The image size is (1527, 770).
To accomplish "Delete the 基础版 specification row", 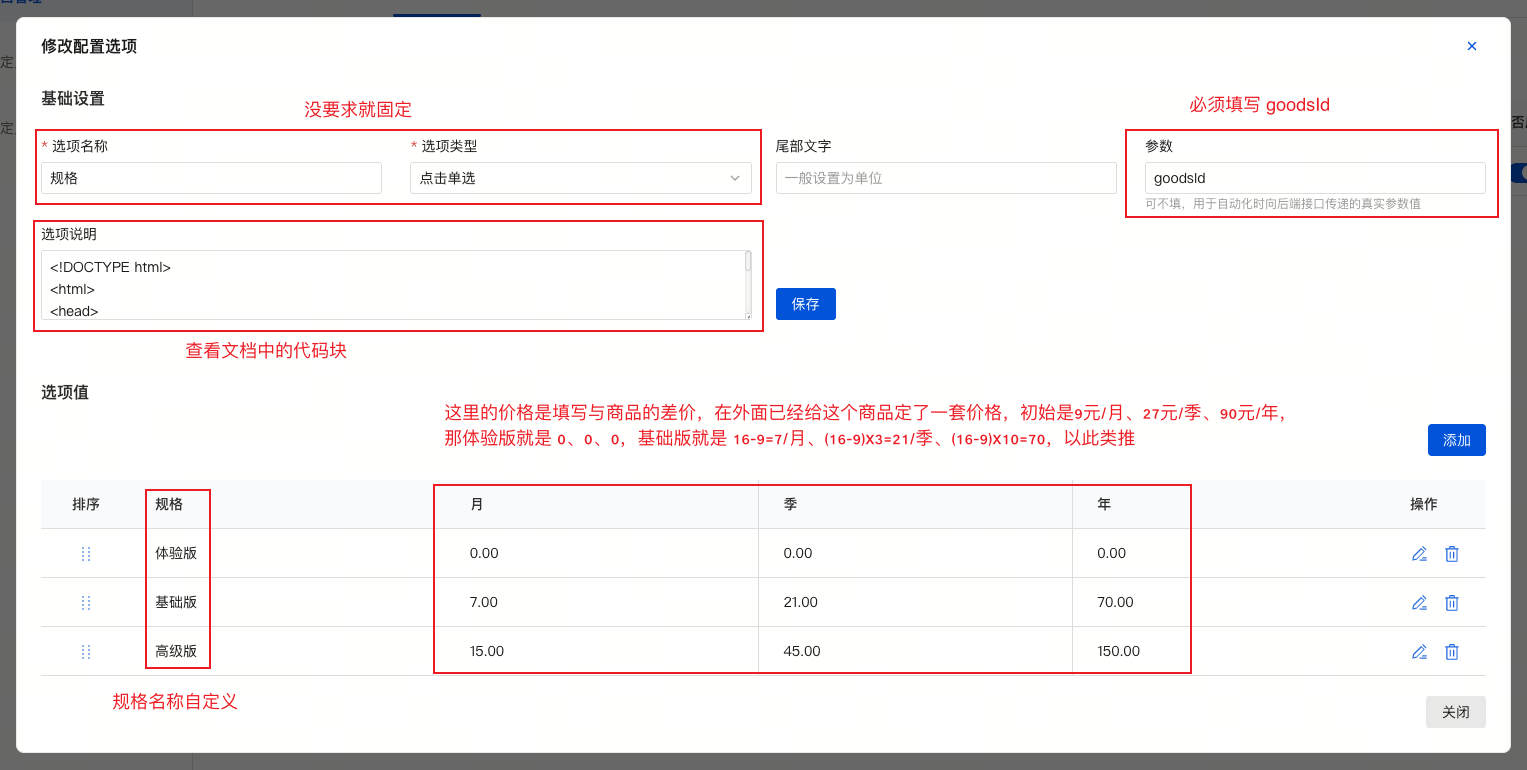I will coord(1452,603).
